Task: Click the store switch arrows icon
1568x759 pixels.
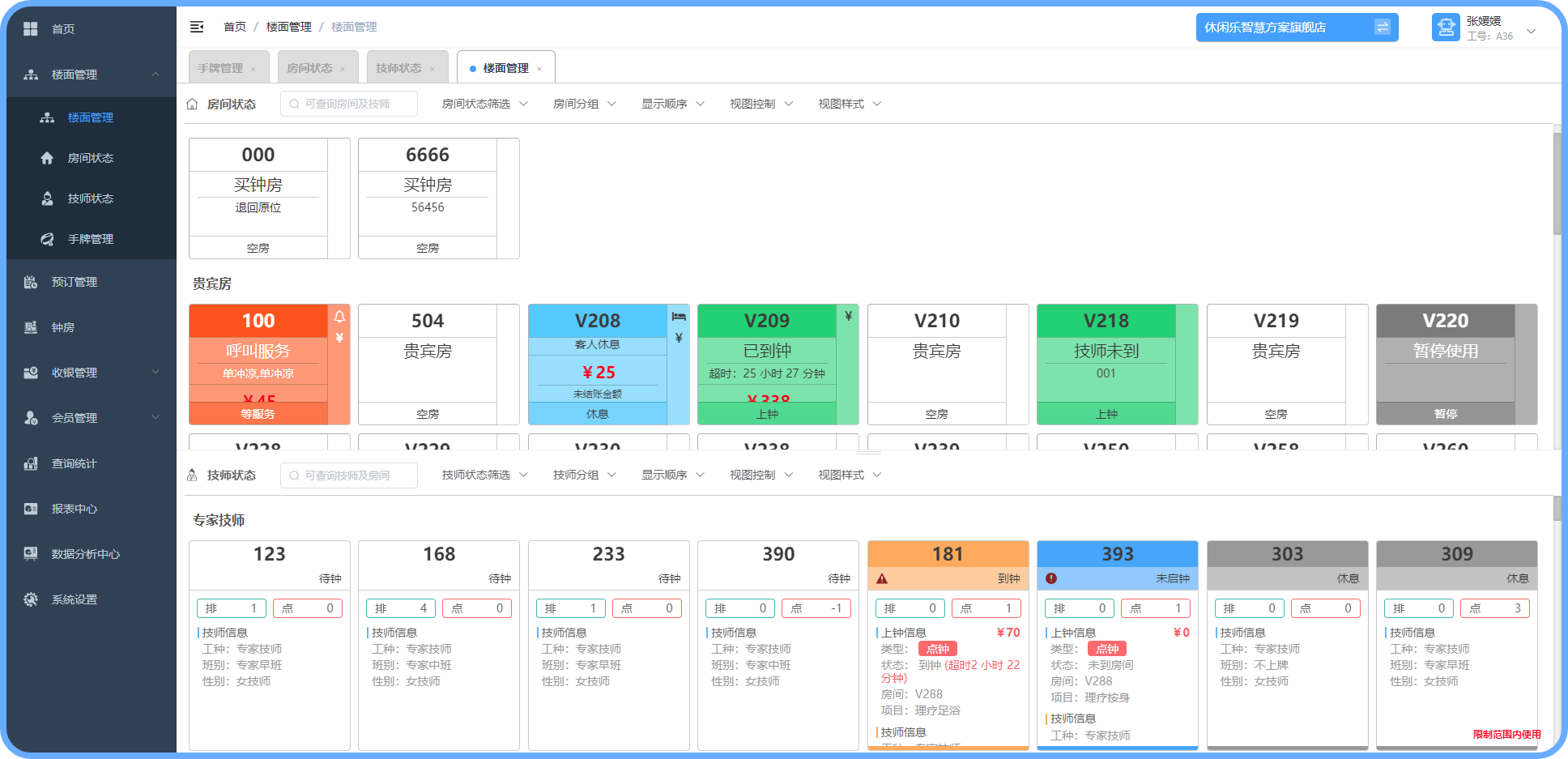Action: [1383, 28]
